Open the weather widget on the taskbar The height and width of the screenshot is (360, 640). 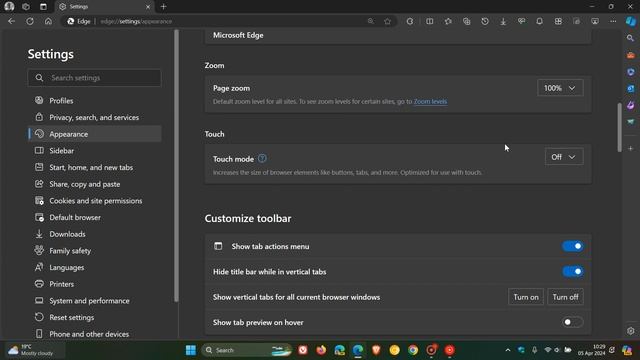coord(35,350)
